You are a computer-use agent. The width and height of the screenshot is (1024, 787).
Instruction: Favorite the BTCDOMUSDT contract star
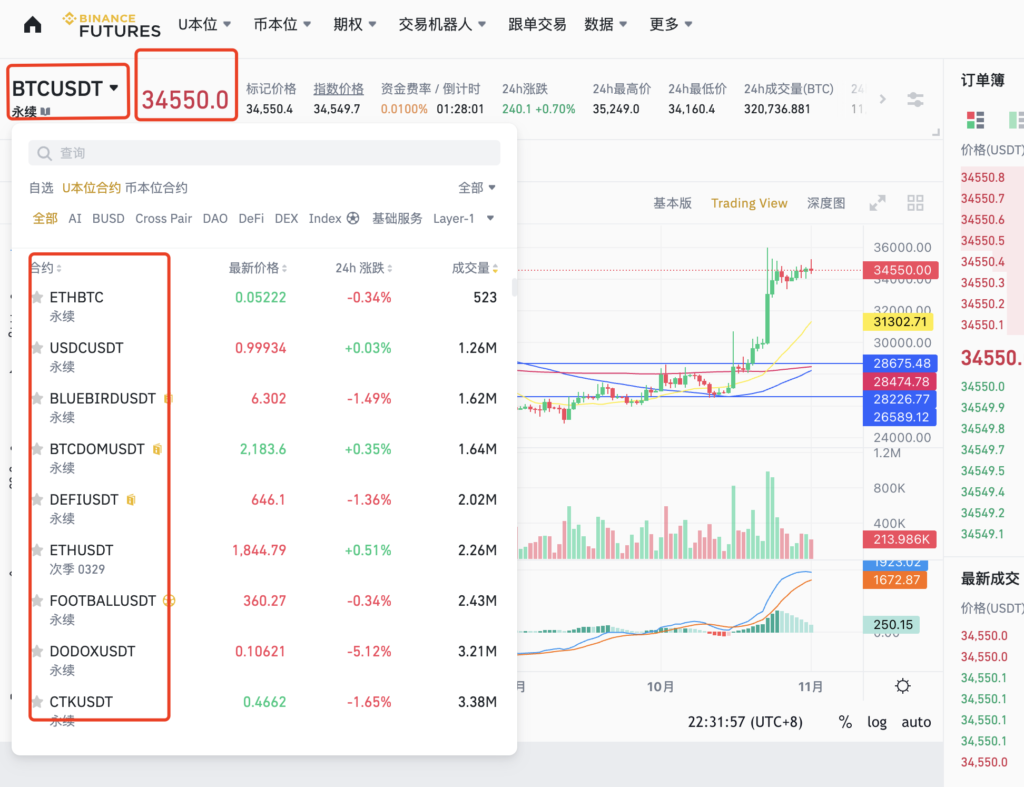coord(37,449)
